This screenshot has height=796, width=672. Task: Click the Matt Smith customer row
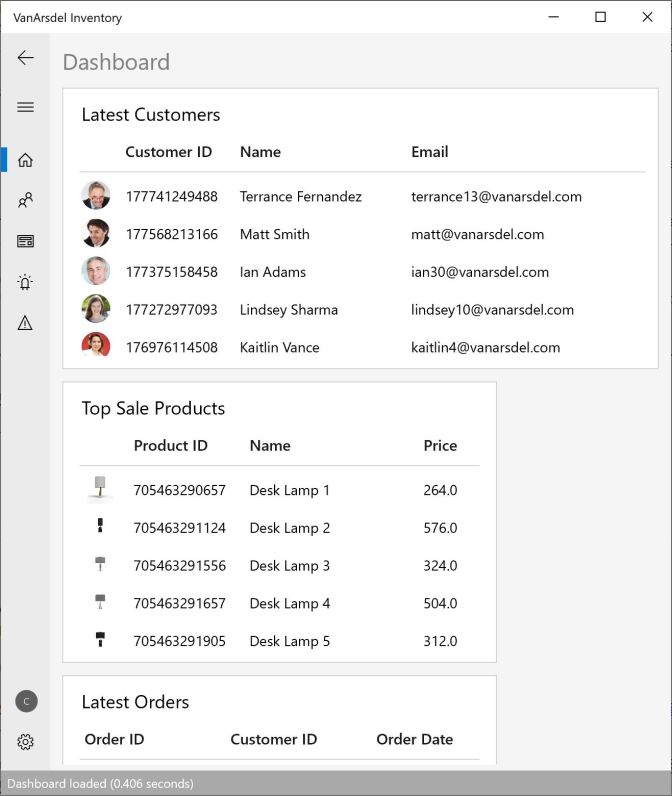point(275,234)
